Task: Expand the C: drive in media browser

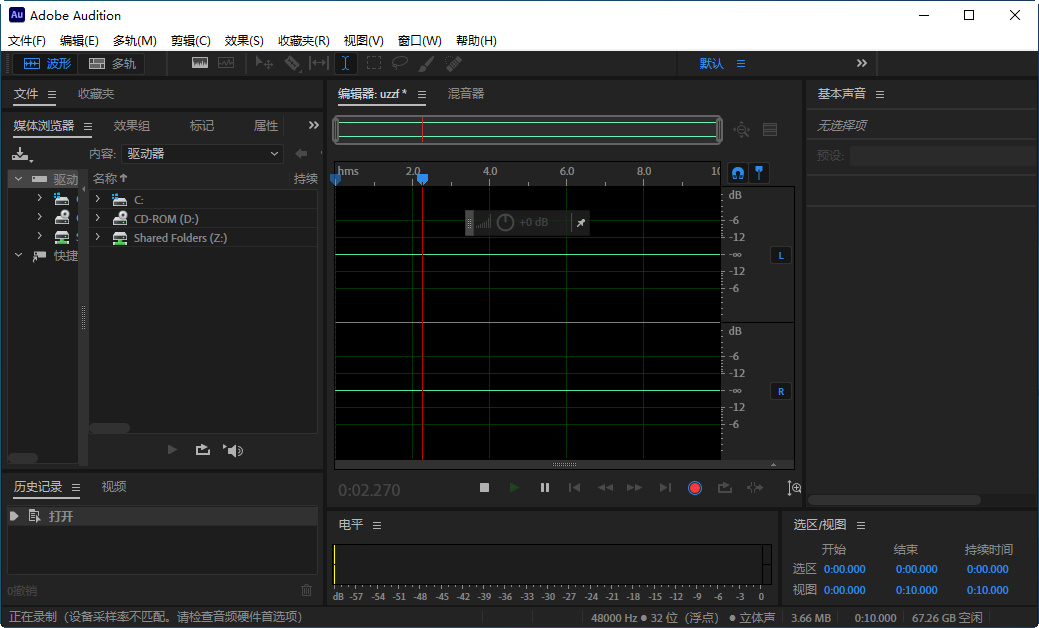Action: pos(97,198)
